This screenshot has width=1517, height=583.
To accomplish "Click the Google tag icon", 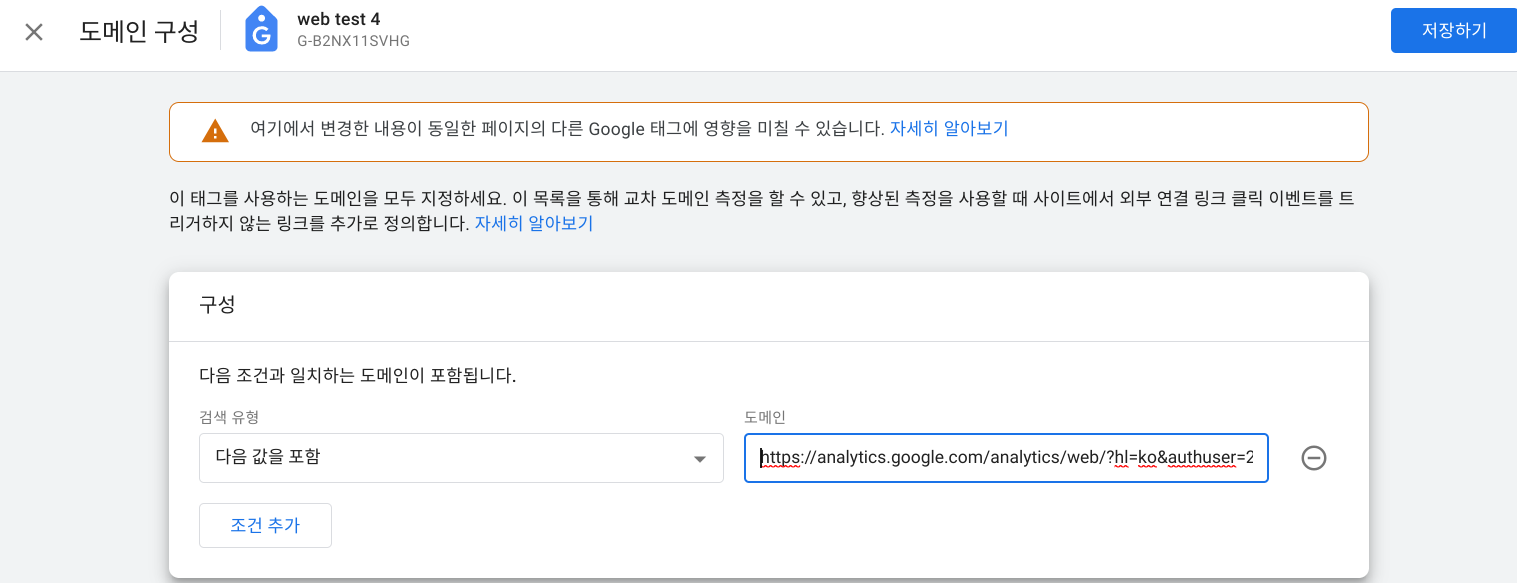I will [262, 30].
